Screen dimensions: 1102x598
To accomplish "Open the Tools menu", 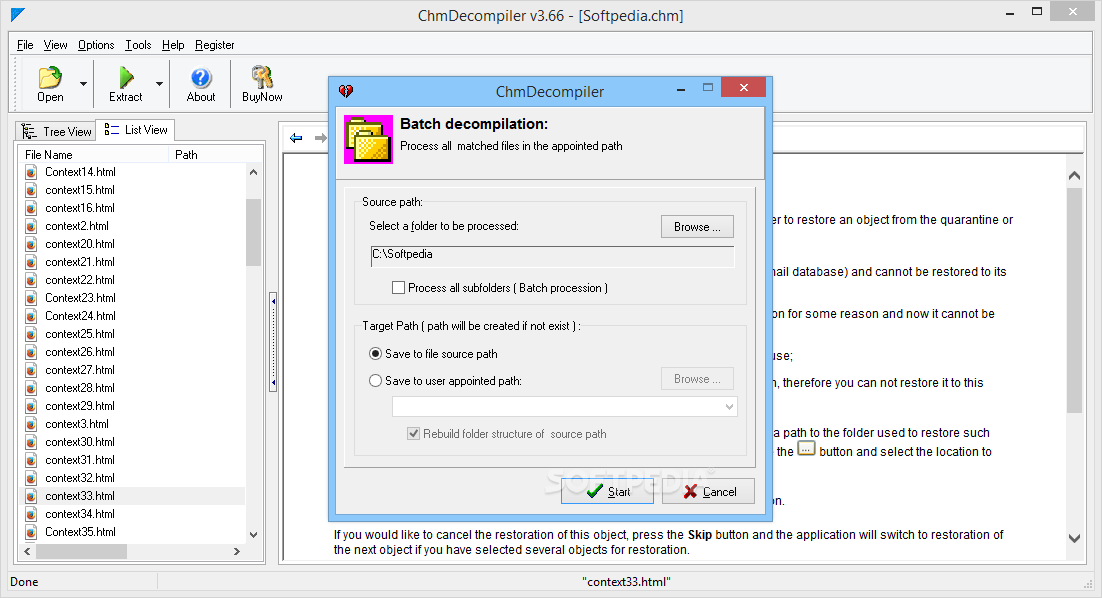I will click(x=138, y=45).
